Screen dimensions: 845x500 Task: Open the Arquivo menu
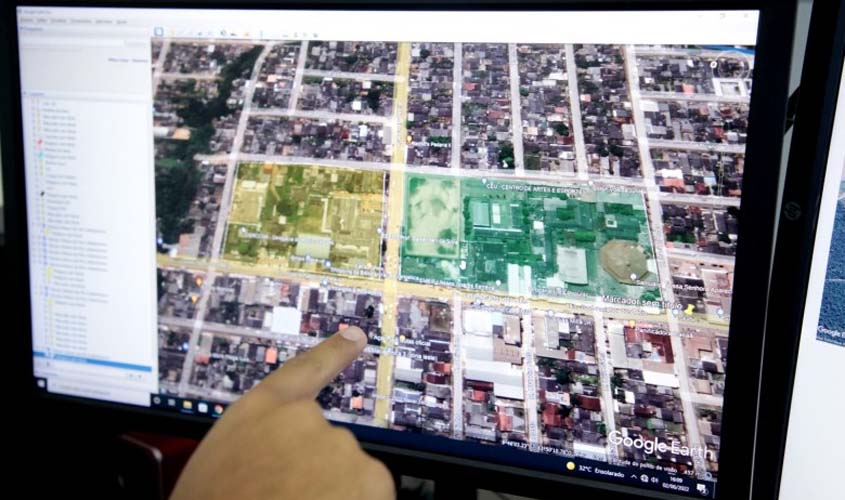(26, 20)
